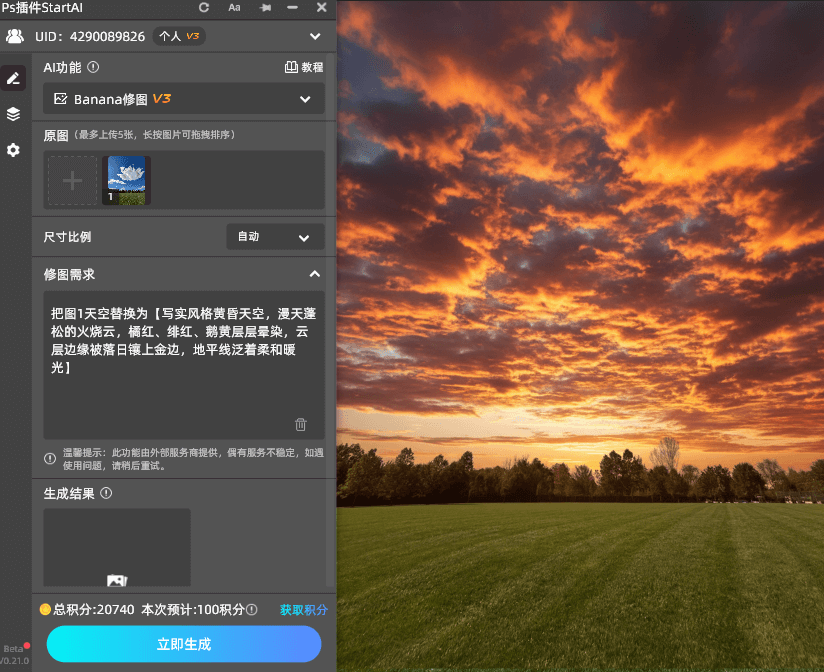824x672 pixels.
Task: Click the 个人 V3 account badge
Action: click(178, 36)
